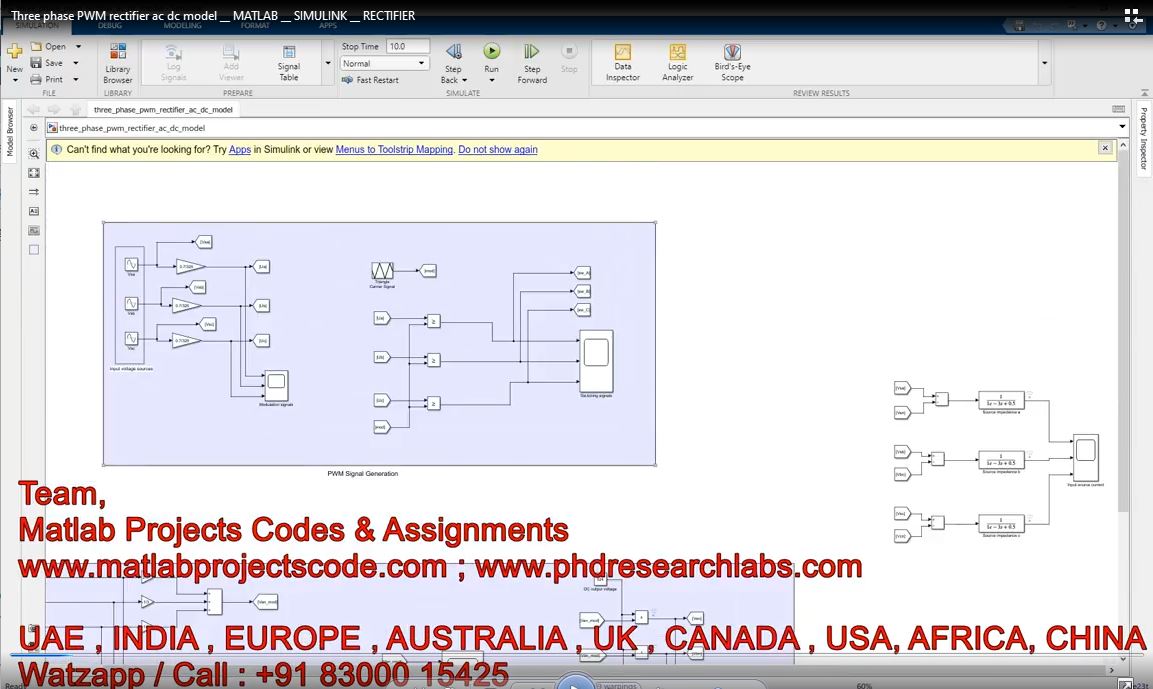Click the Fit to View palette icon
1153x689 pixels.
pos(34,173)
